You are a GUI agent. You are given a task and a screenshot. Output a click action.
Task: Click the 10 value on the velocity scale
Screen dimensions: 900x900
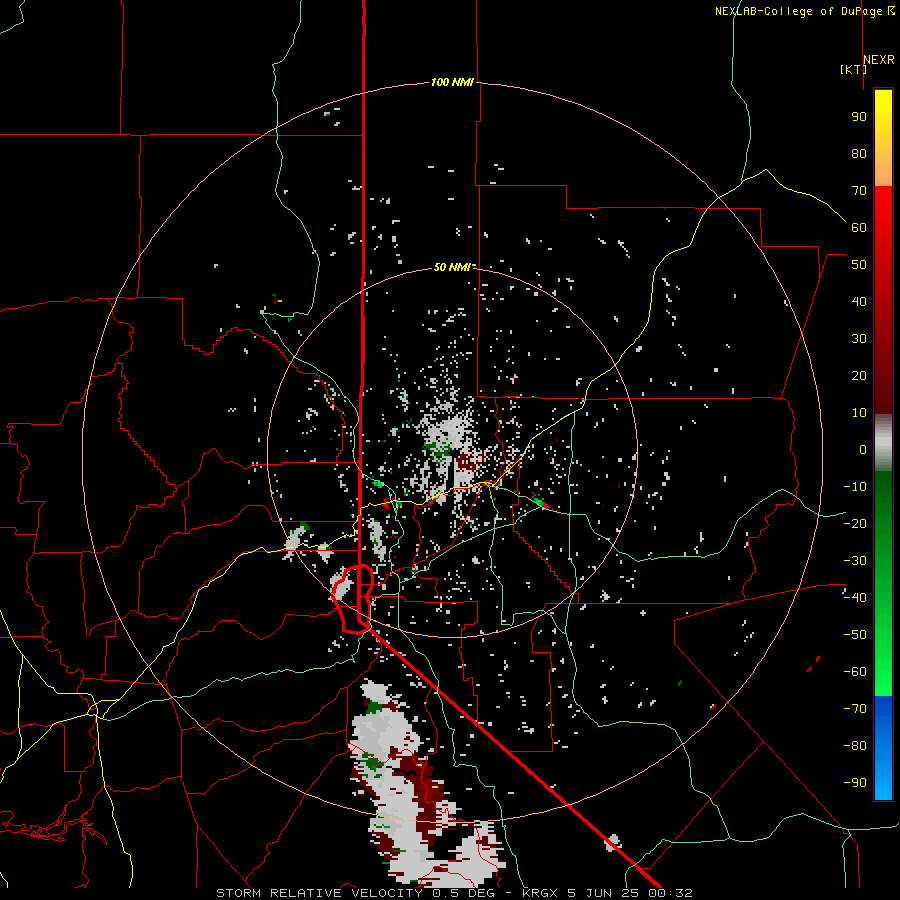tap(859, 413)
